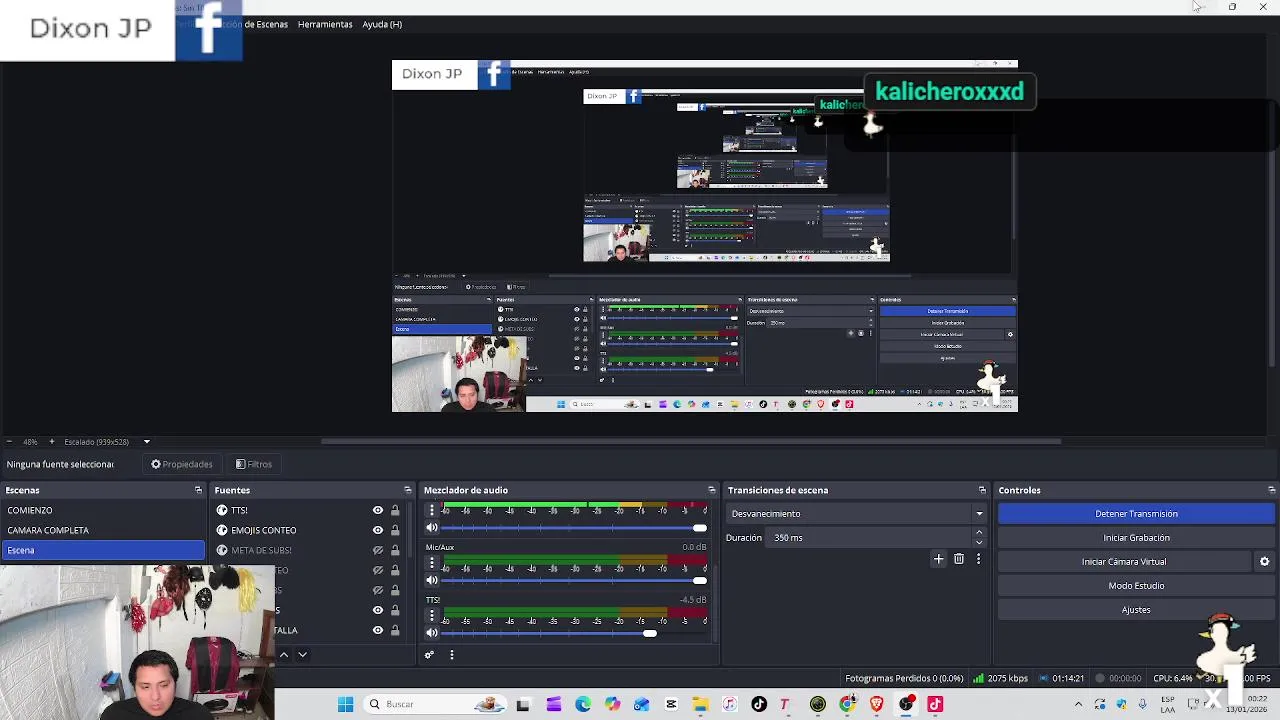This screenshot has height=720, width=1280.
Task: Open Microsoft Edge from the taskbar
Action: pos(583,704)
